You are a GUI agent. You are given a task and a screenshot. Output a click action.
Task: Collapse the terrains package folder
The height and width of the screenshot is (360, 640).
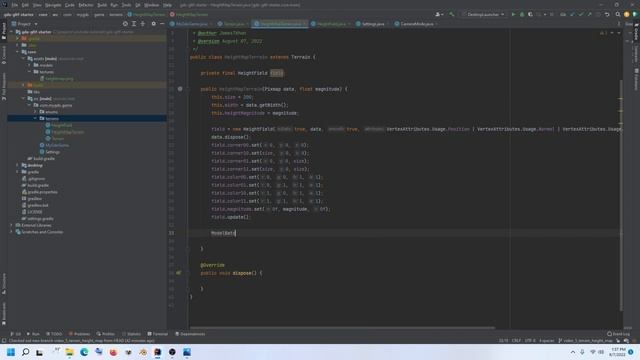pos(36,118)
